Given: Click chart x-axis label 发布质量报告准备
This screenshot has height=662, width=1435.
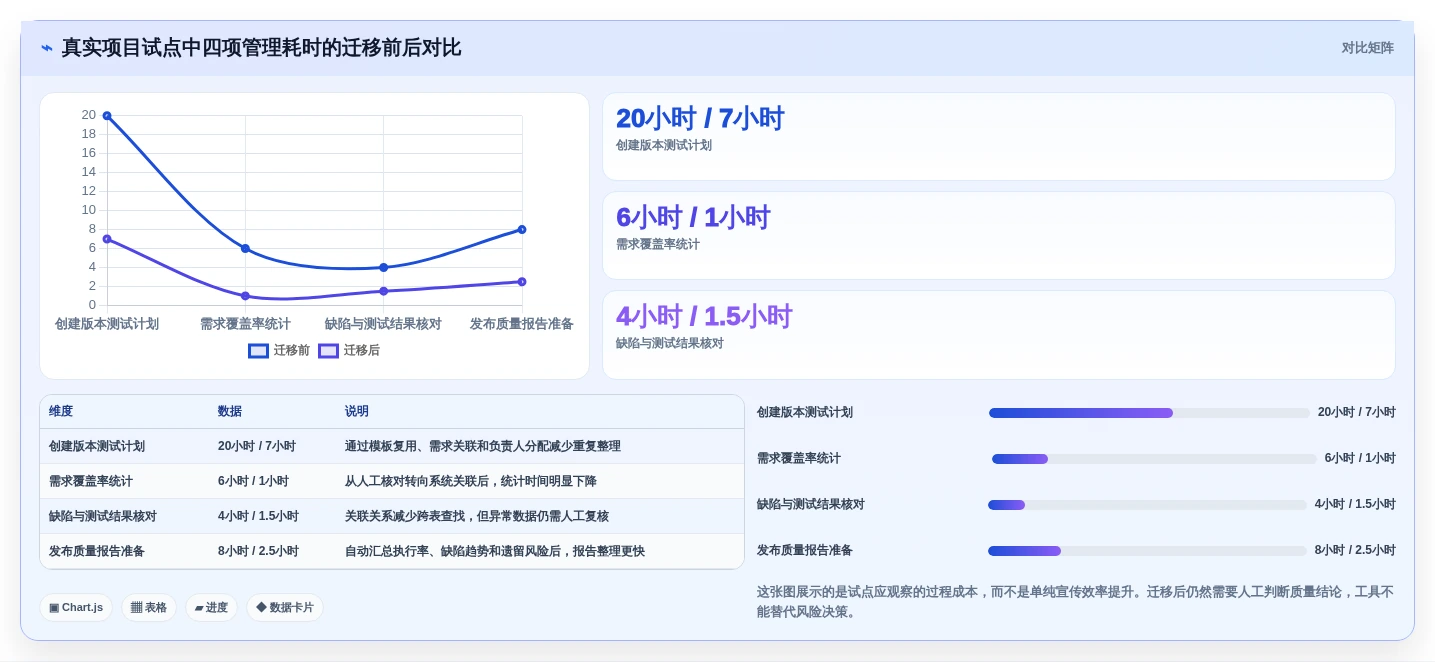Looking at the screenshot, I should tap(522, 324).
